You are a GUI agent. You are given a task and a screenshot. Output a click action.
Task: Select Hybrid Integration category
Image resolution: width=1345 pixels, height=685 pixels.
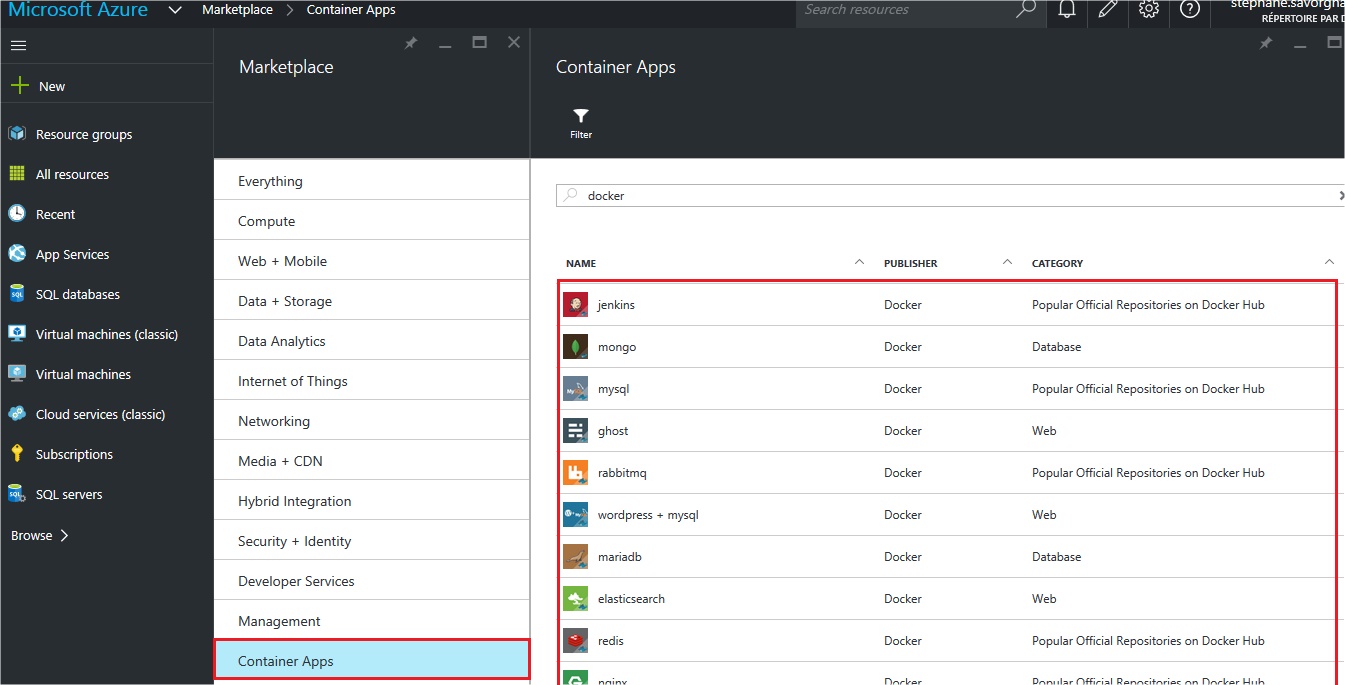371,501
